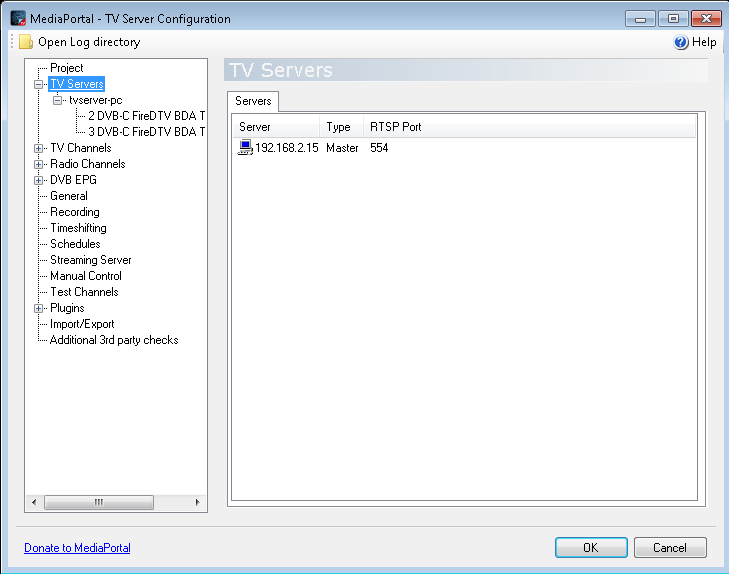Click the MediaPortal app icon in title bar
The image size is (729, 574).
click(x=18, y=19)
